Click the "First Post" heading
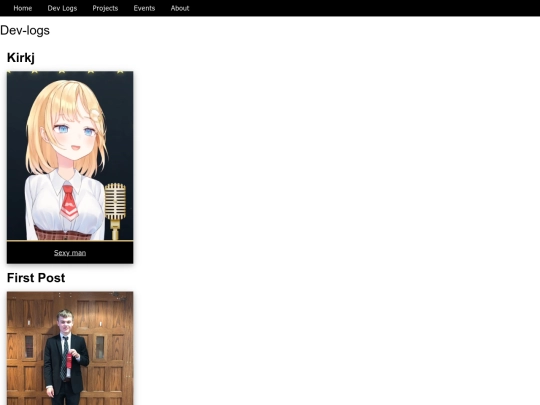 click(x=36, y=278)
